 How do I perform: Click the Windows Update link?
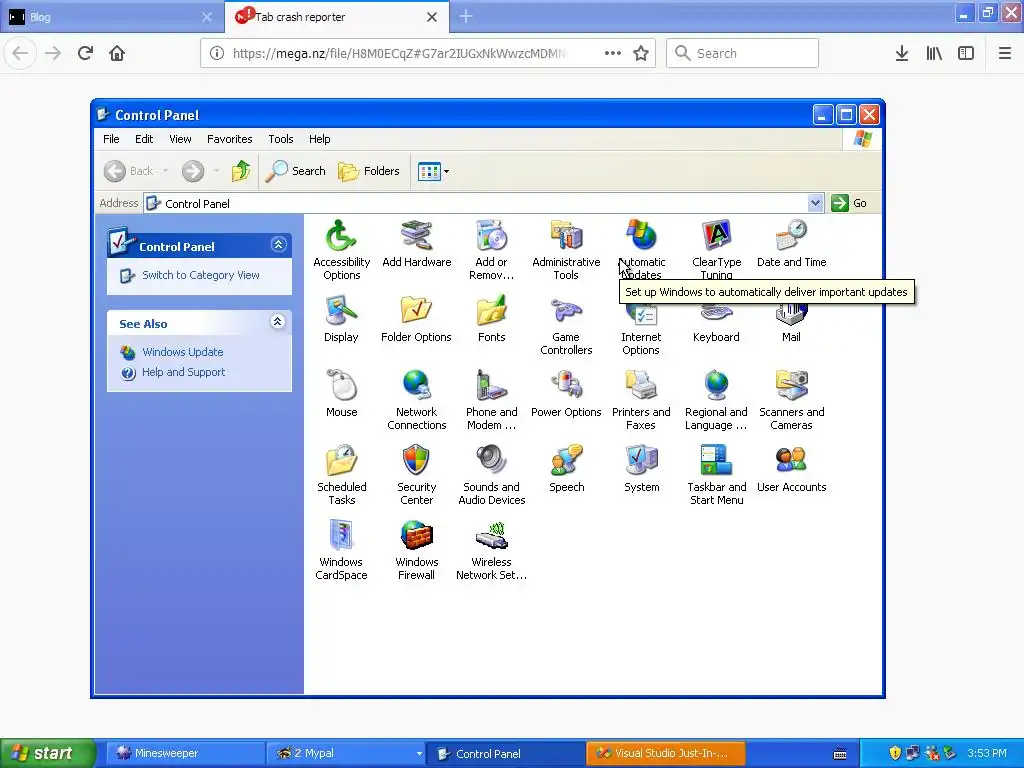(183, 352)
